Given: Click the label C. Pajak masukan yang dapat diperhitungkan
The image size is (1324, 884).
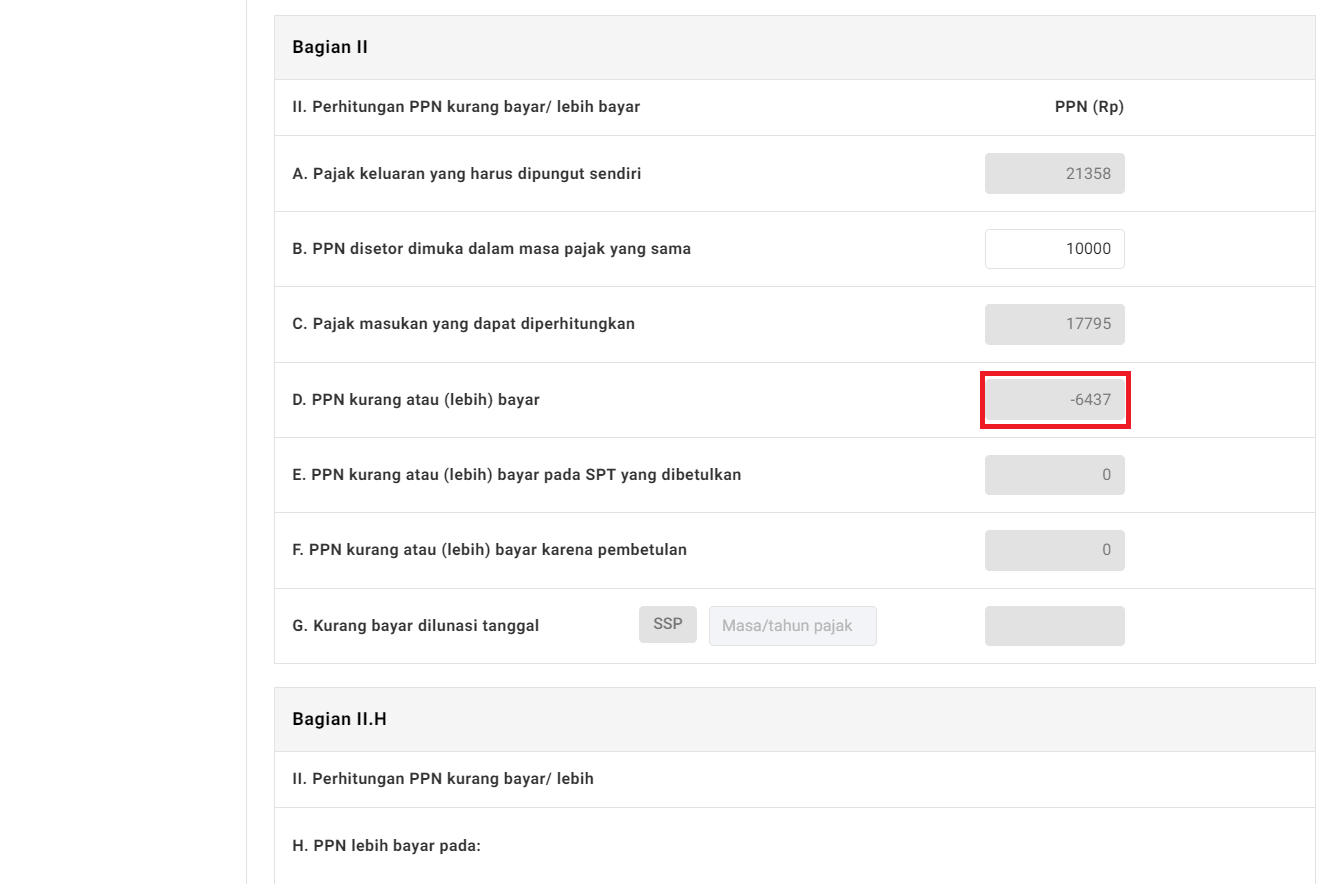Looking at the screenshot, I should pos(463,324).
